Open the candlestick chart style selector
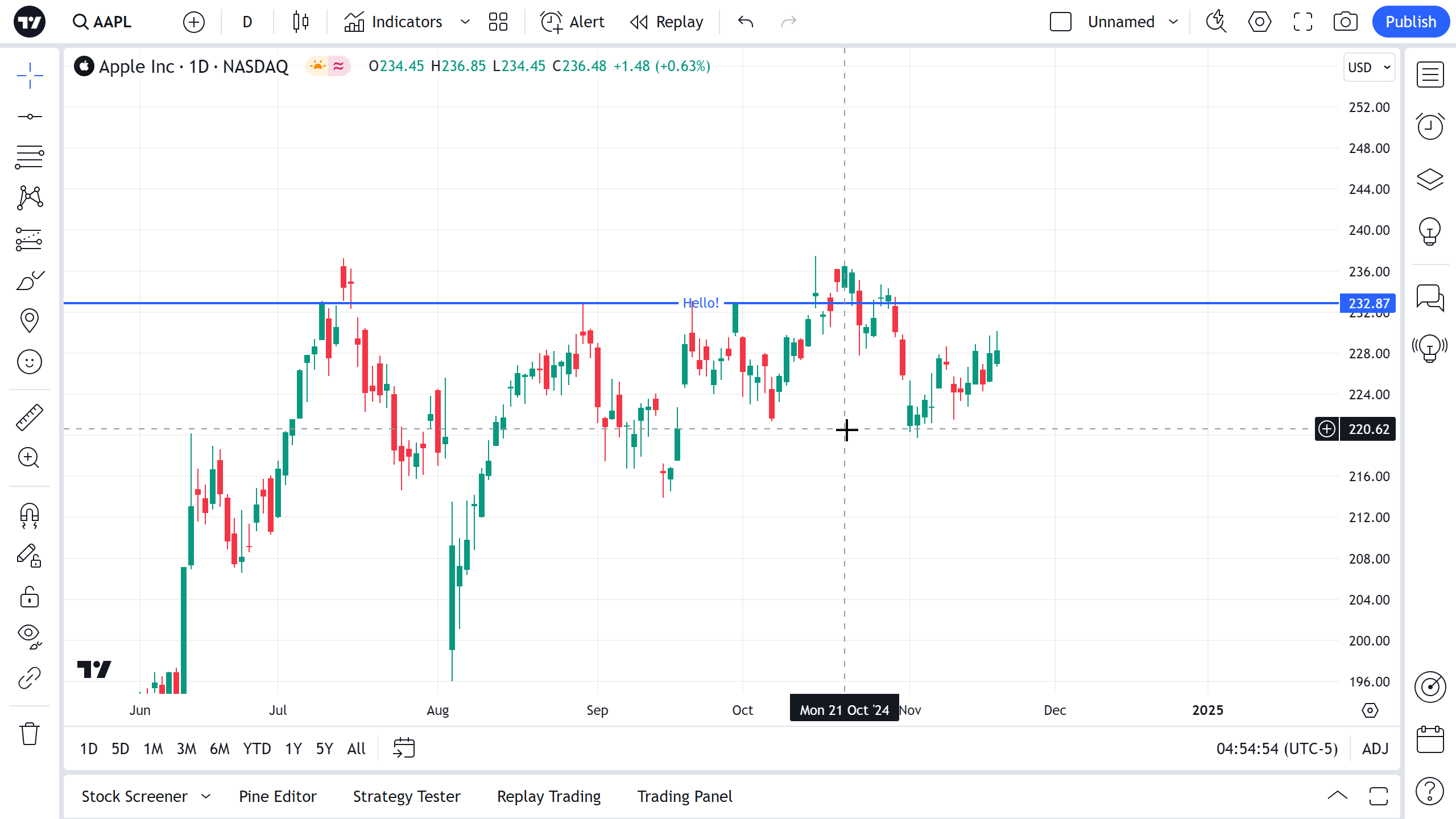Screen dimensions: 1456x819 pos(300,22)
